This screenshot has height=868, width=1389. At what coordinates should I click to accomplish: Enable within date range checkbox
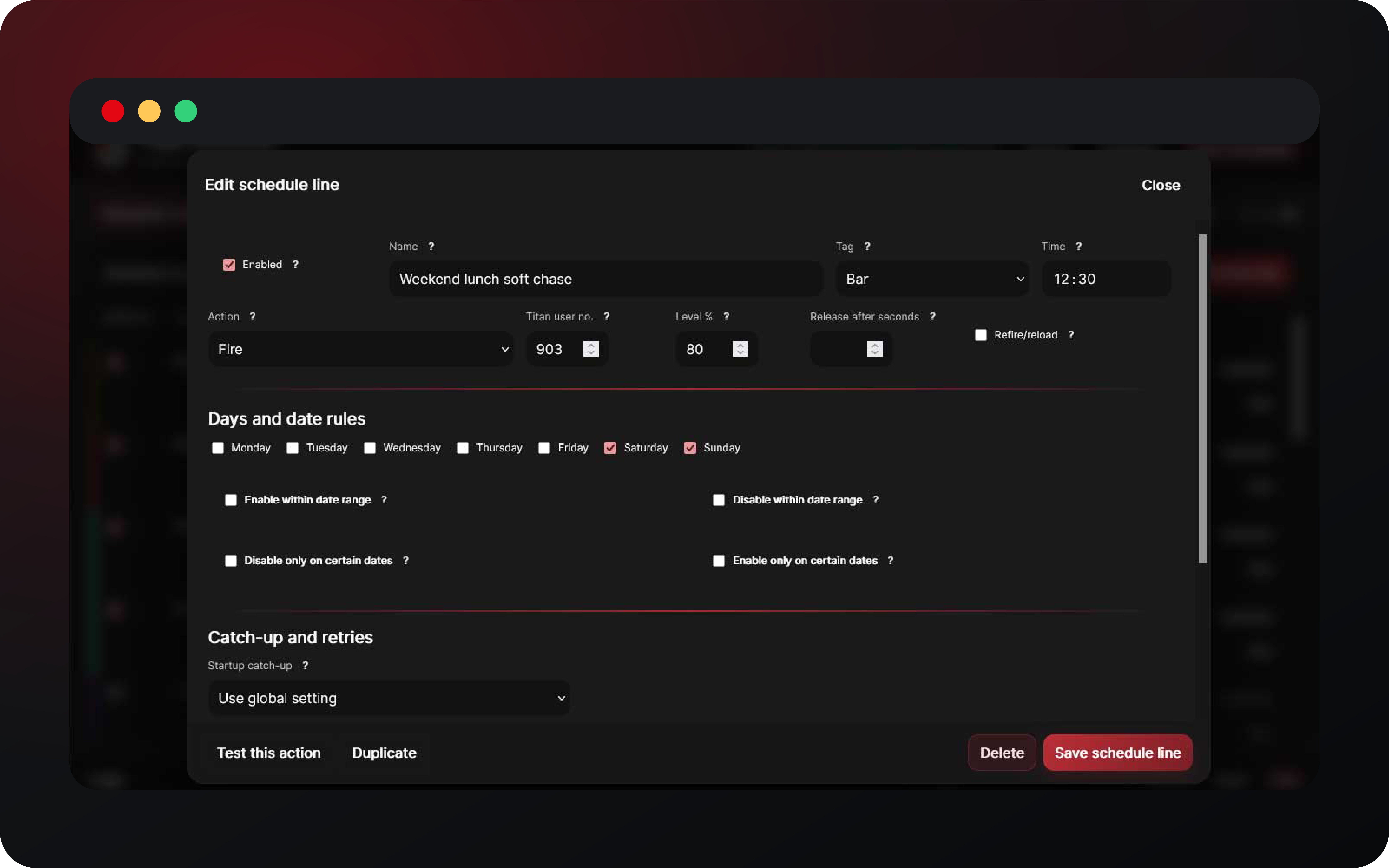pyautogui.click(x=231, y=500)
